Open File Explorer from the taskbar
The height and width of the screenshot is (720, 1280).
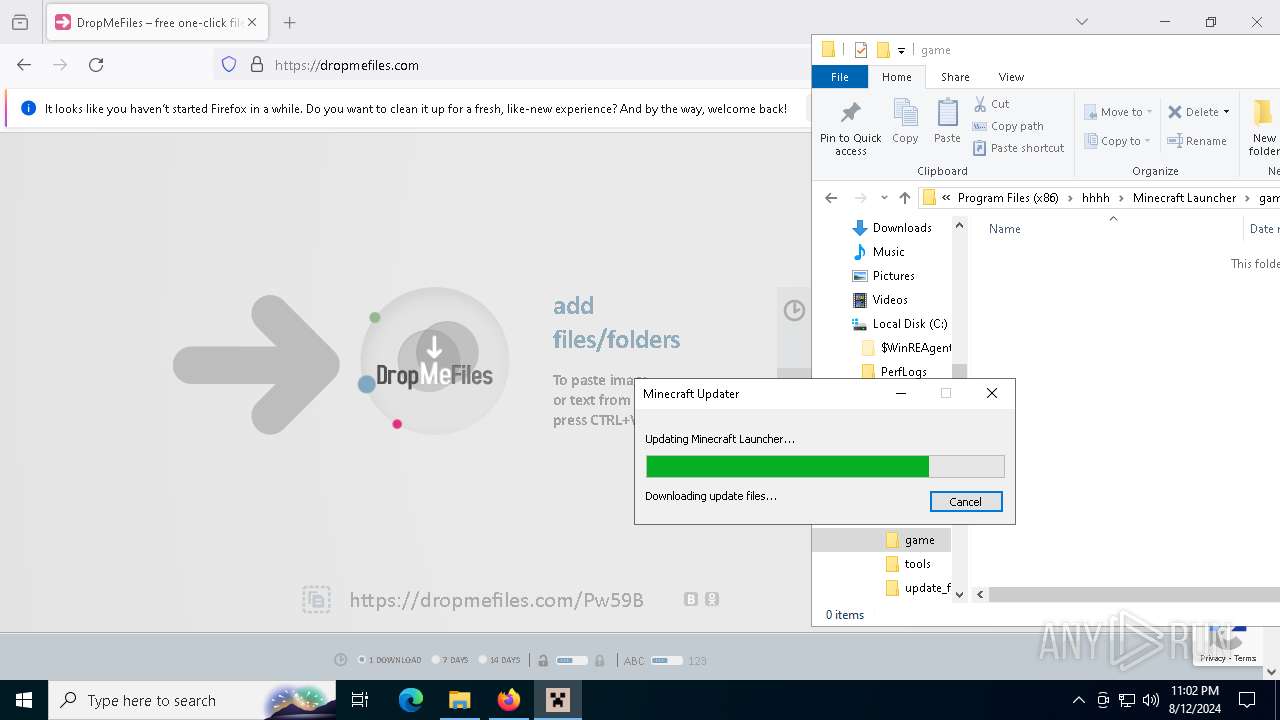[459, 700]
